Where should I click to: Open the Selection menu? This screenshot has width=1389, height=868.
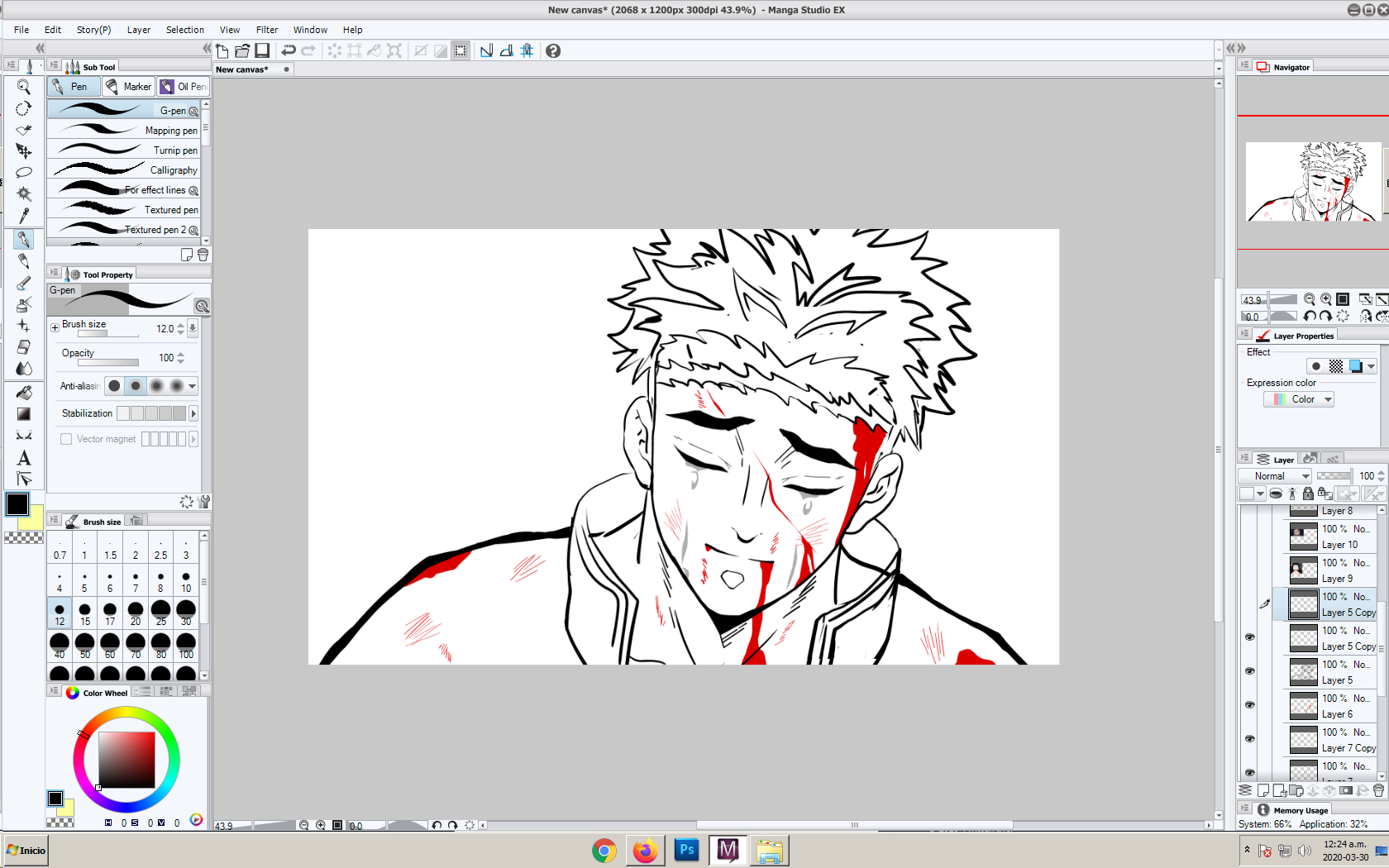[185, 30]
